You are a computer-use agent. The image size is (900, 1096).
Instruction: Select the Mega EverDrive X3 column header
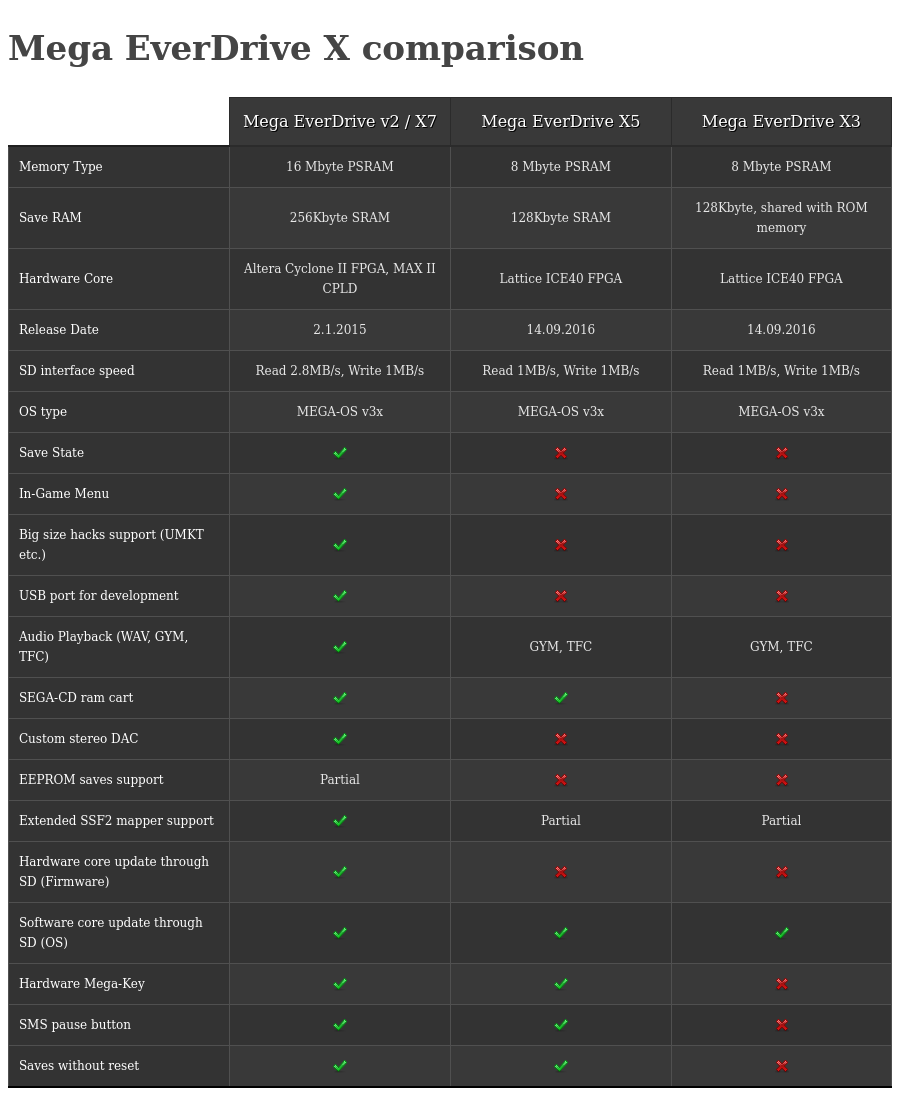click(781, 122)
